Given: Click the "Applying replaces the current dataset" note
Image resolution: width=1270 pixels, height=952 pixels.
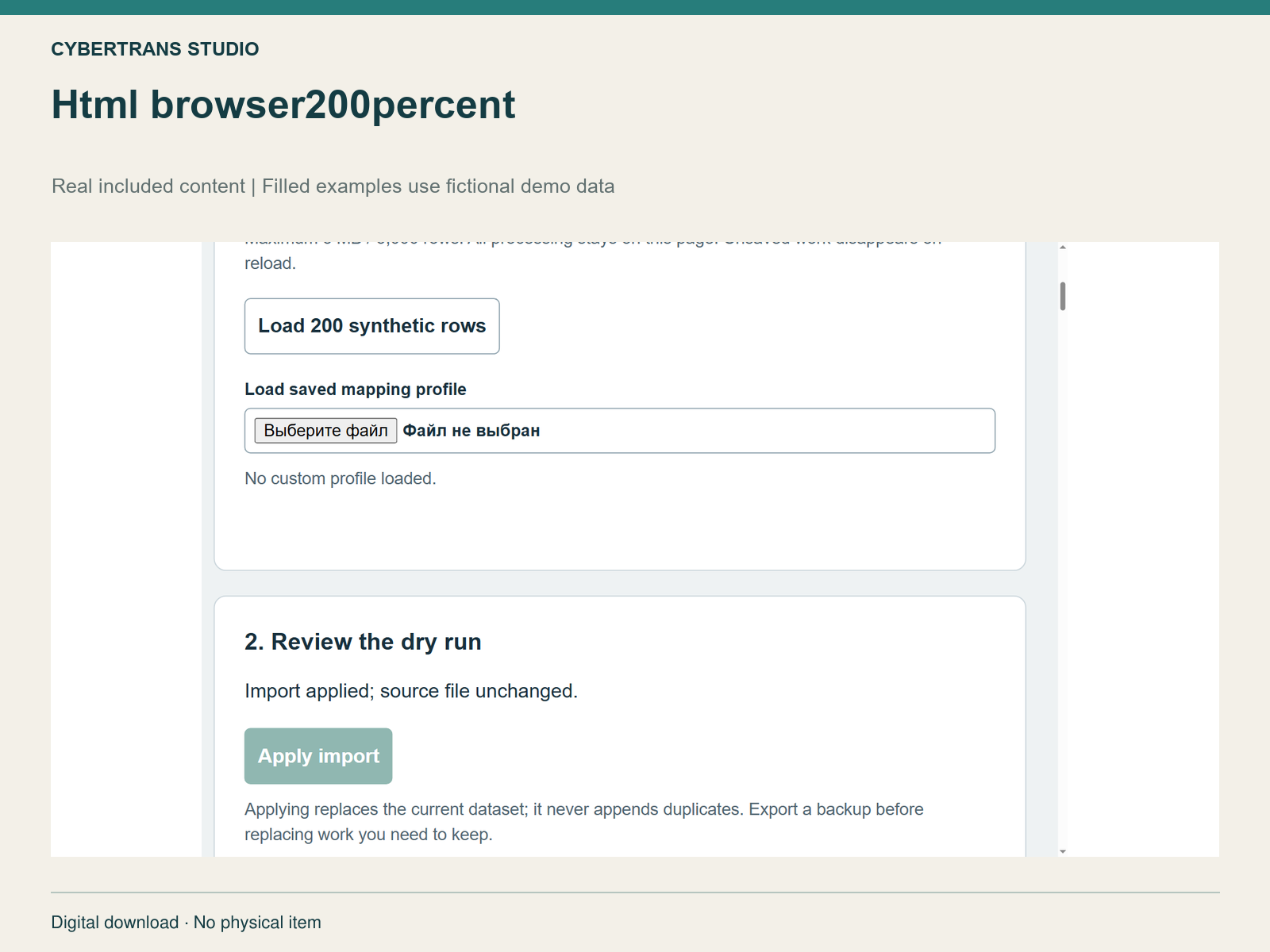Looking at the screenshot, I should pos(584,822).
